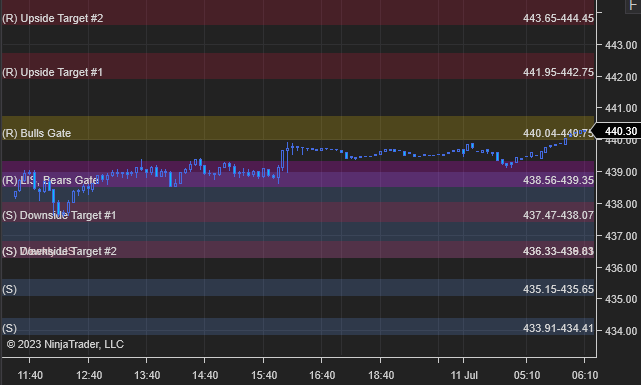This screenshot has height=385, width=641.
Task: Click the 441.95-442.75 range value
Action: click(x=558, y=72)
